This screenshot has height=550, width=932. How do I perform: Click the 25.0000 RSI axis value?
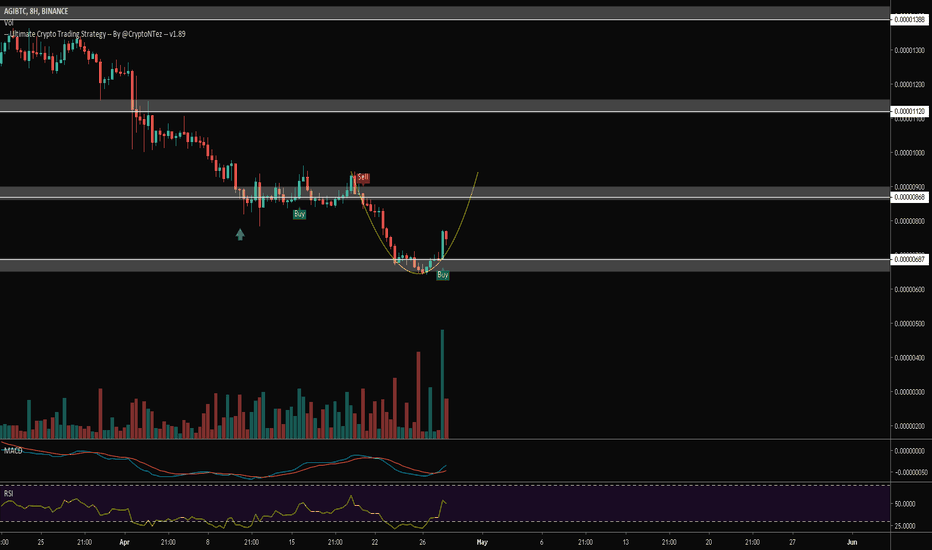pos(905,526)
